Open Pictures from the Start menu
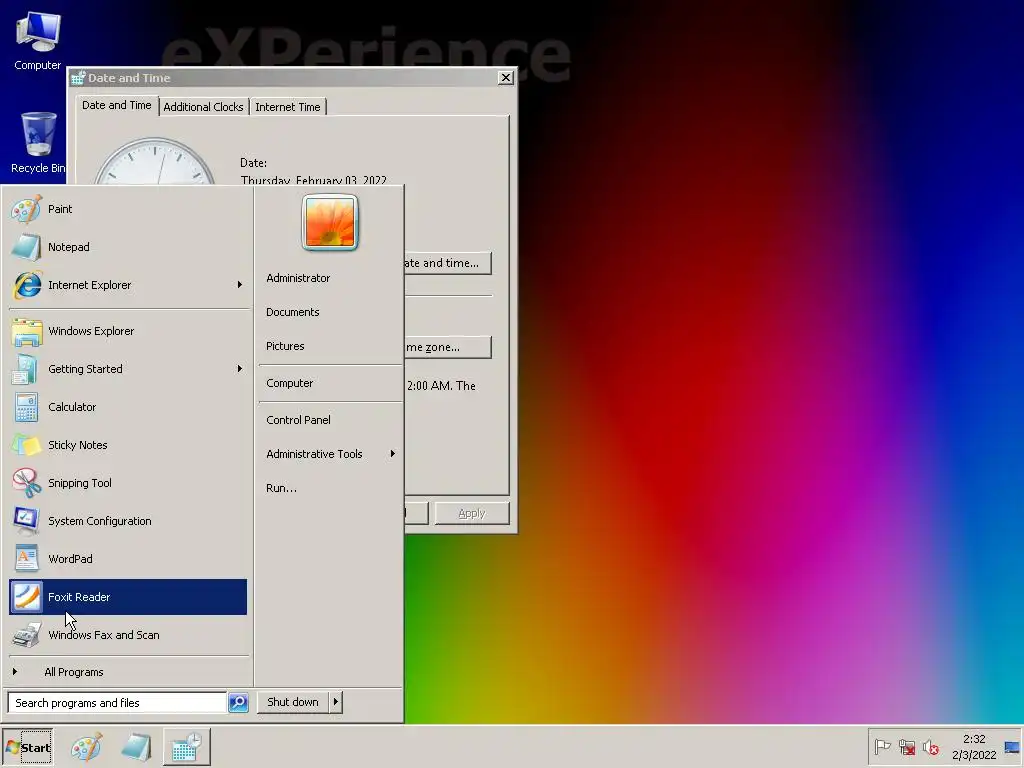This screenshot has height=768, width=1024. (285, 346)
